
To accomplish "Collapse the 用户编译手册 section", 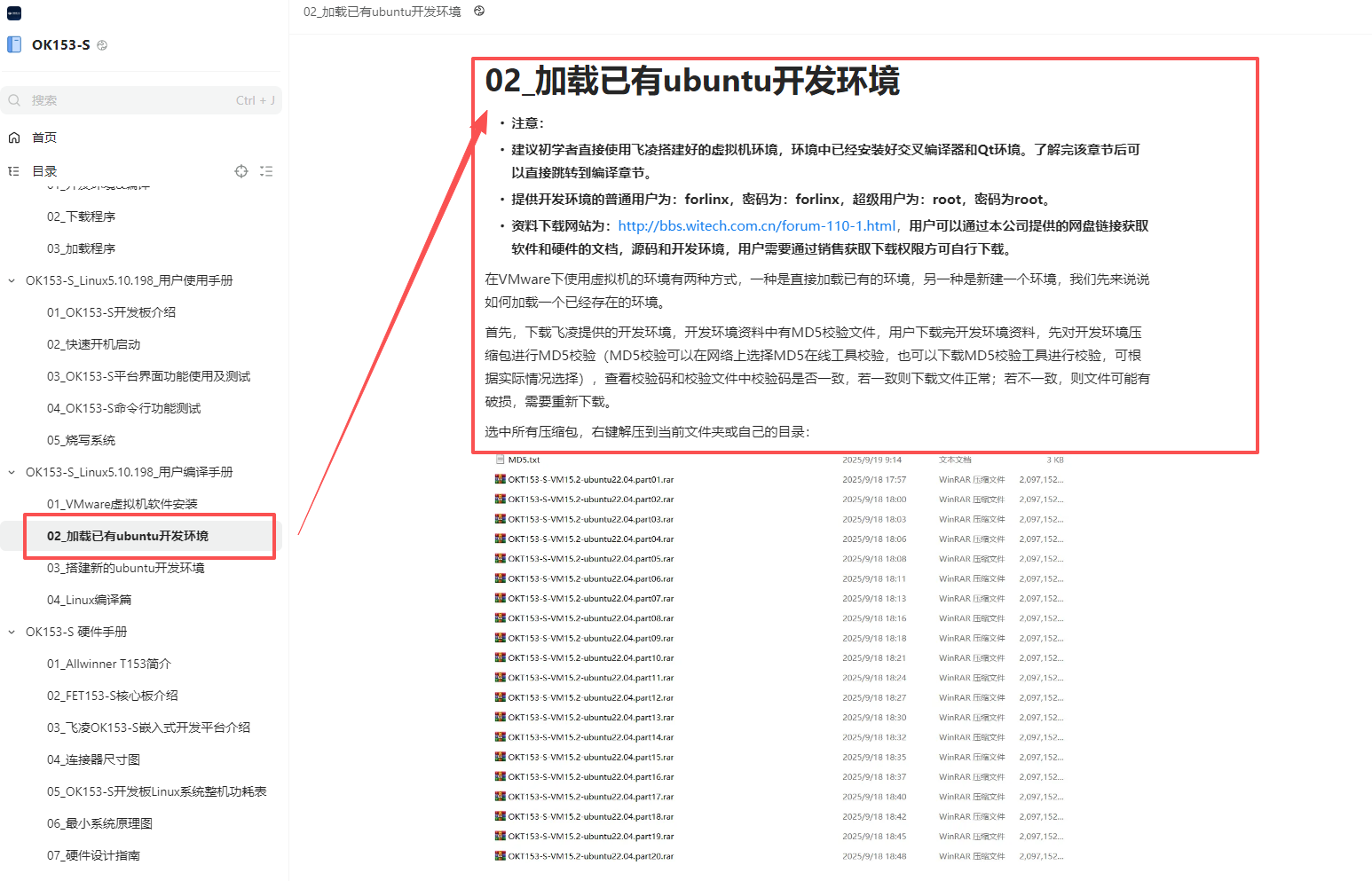I will click(11, 471).
